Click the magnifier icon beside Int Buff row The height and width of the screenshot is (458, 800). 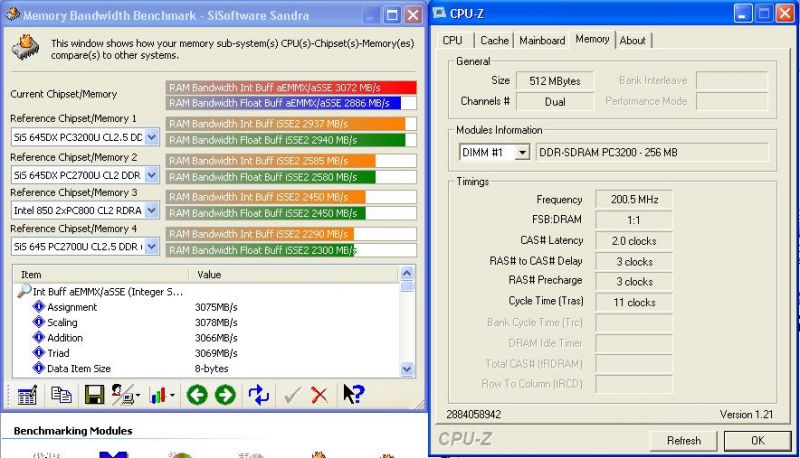point(23,291)
